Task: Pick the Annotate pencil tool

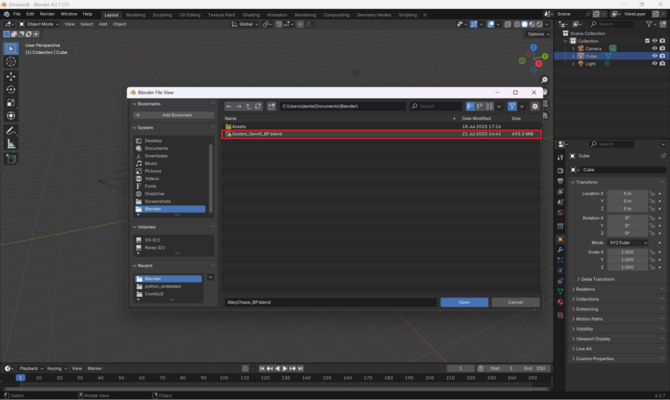Action: [x=11, y=131]
